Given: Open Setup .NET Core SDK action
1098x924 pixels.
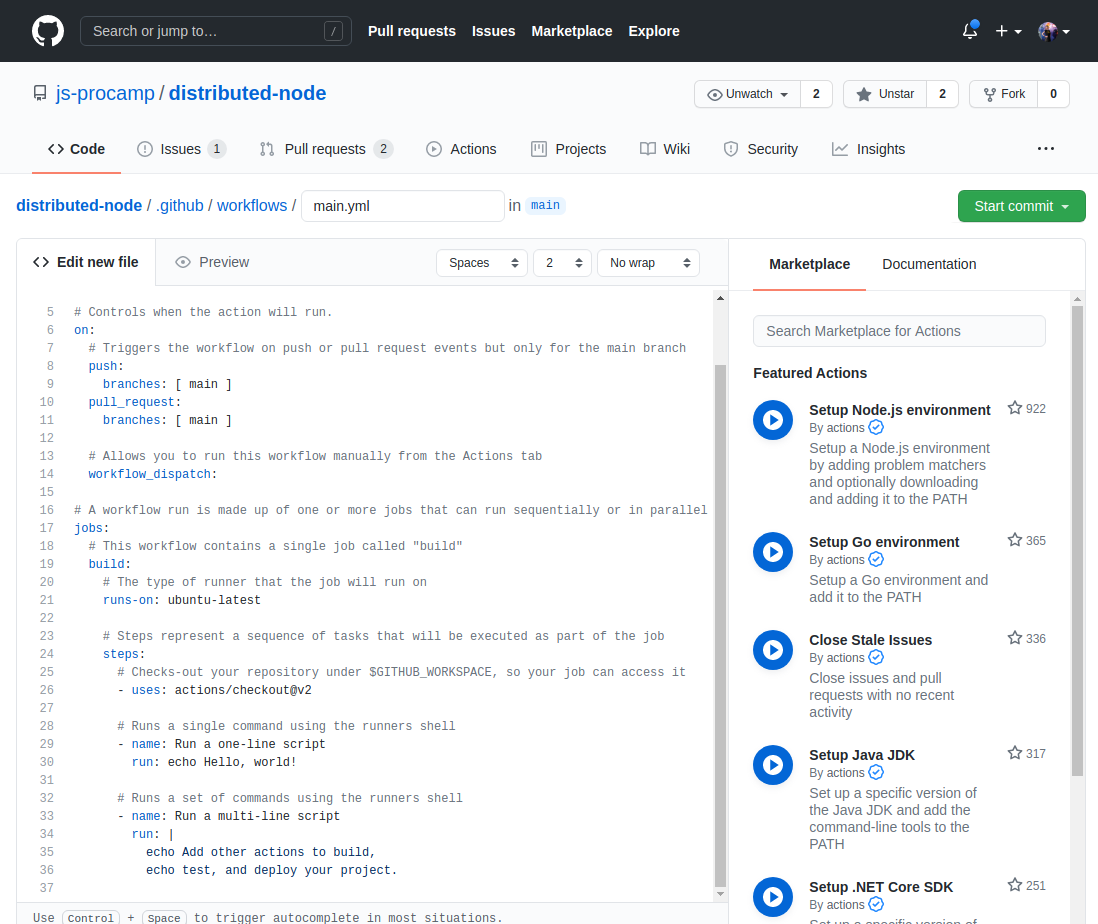Looking at the screenshot, I should pyautogui.click(x=881, y=888).
